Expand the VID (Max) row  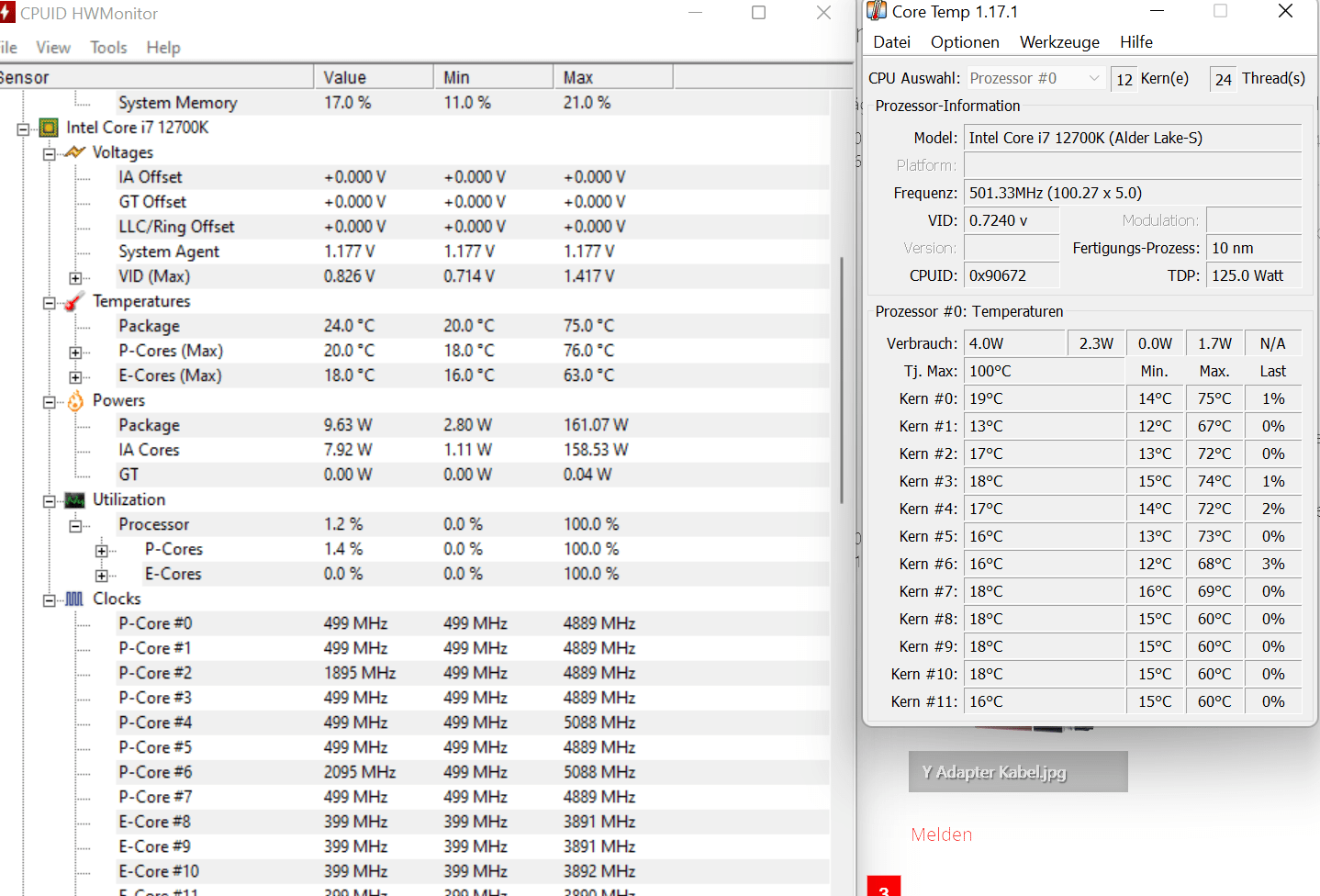(x=75, y=277)
